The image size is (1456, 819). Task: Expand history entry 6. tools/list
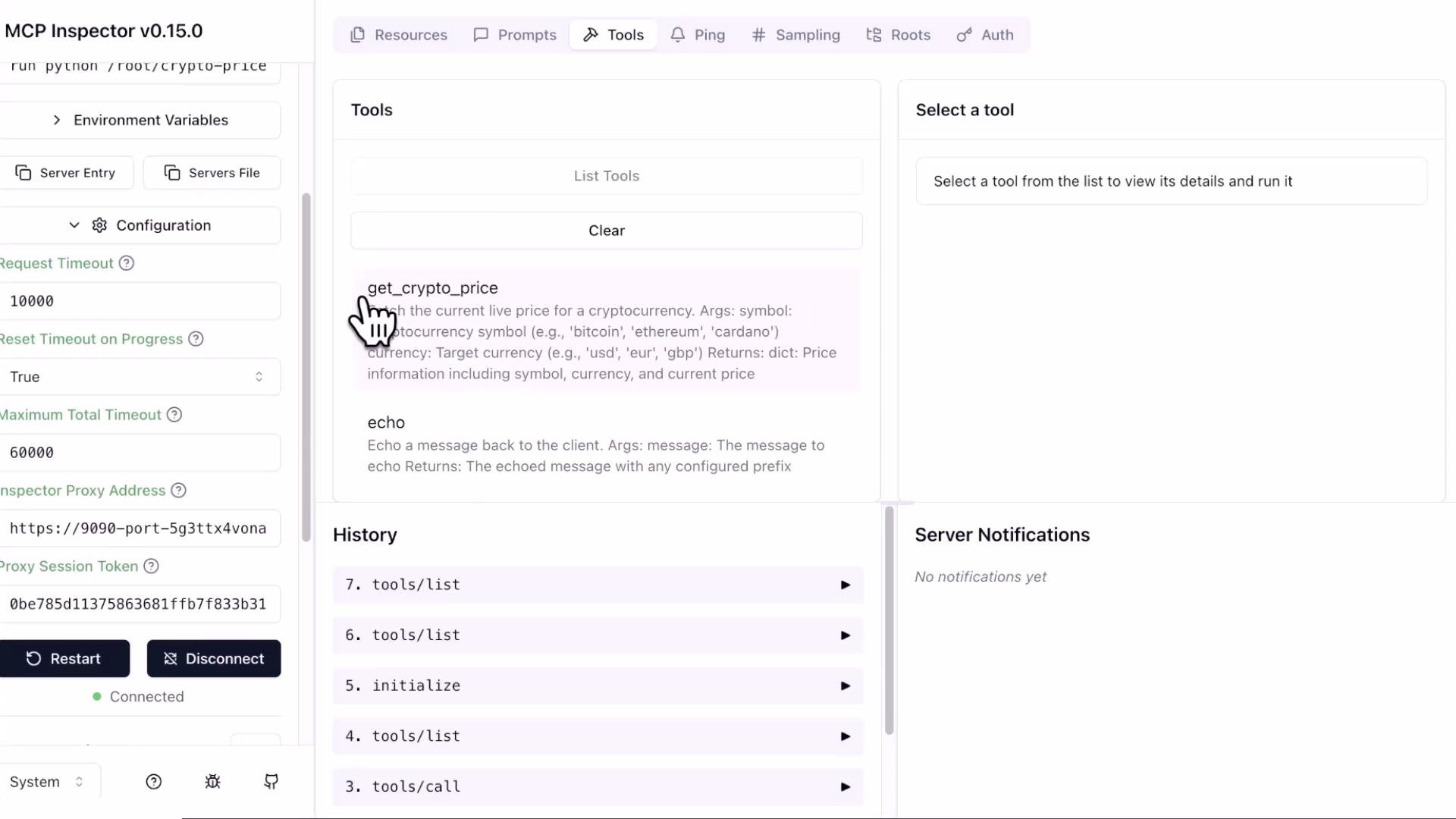click(x=598, y=635)
